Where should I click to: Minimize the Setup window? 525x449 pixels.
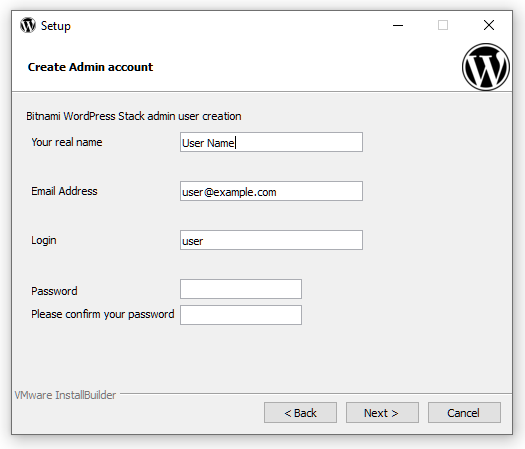point(398,25)
